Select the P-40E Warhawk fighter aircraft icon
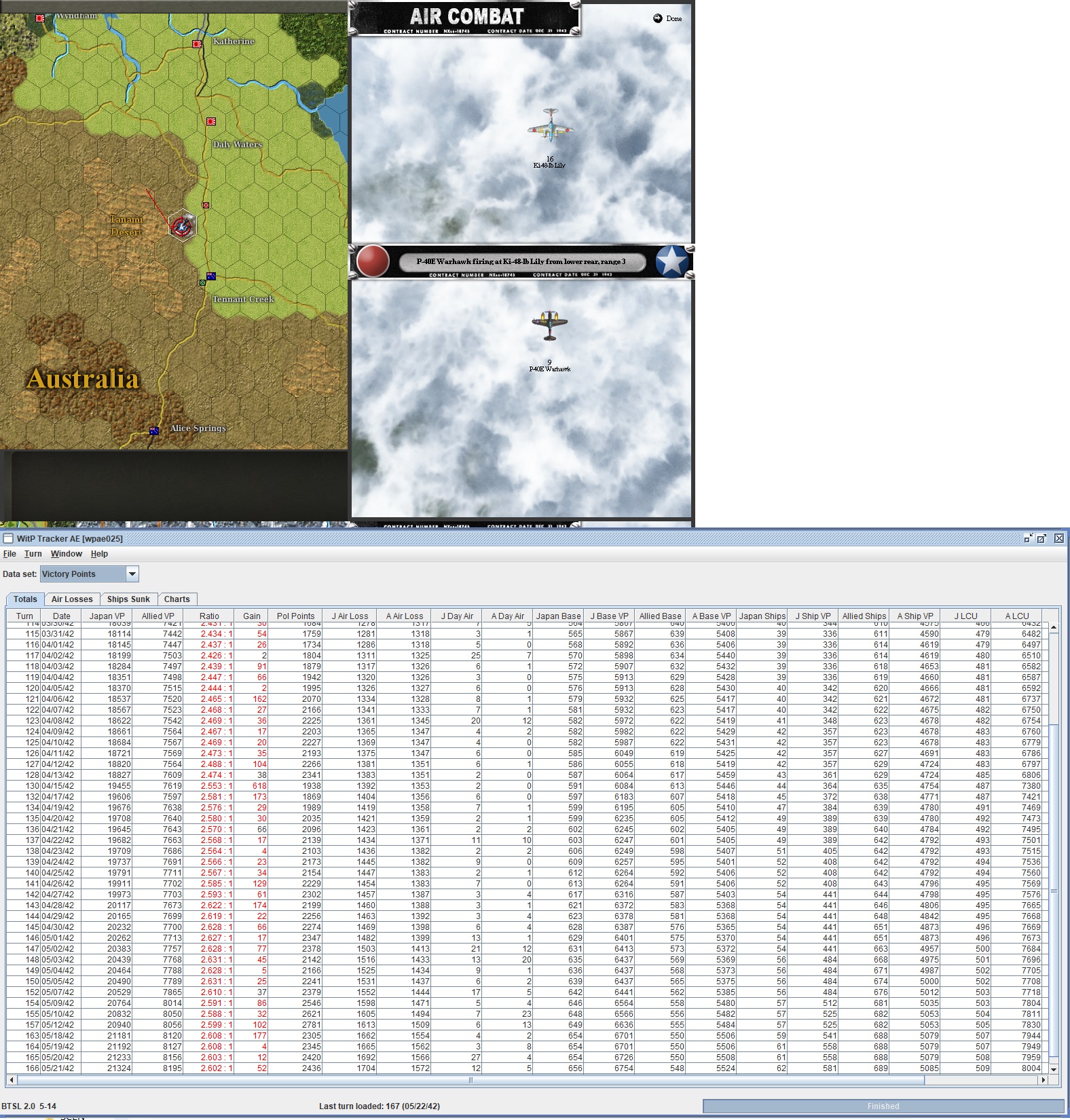Viewport: 1070px width, 1120px height. [x=549, y=326]
